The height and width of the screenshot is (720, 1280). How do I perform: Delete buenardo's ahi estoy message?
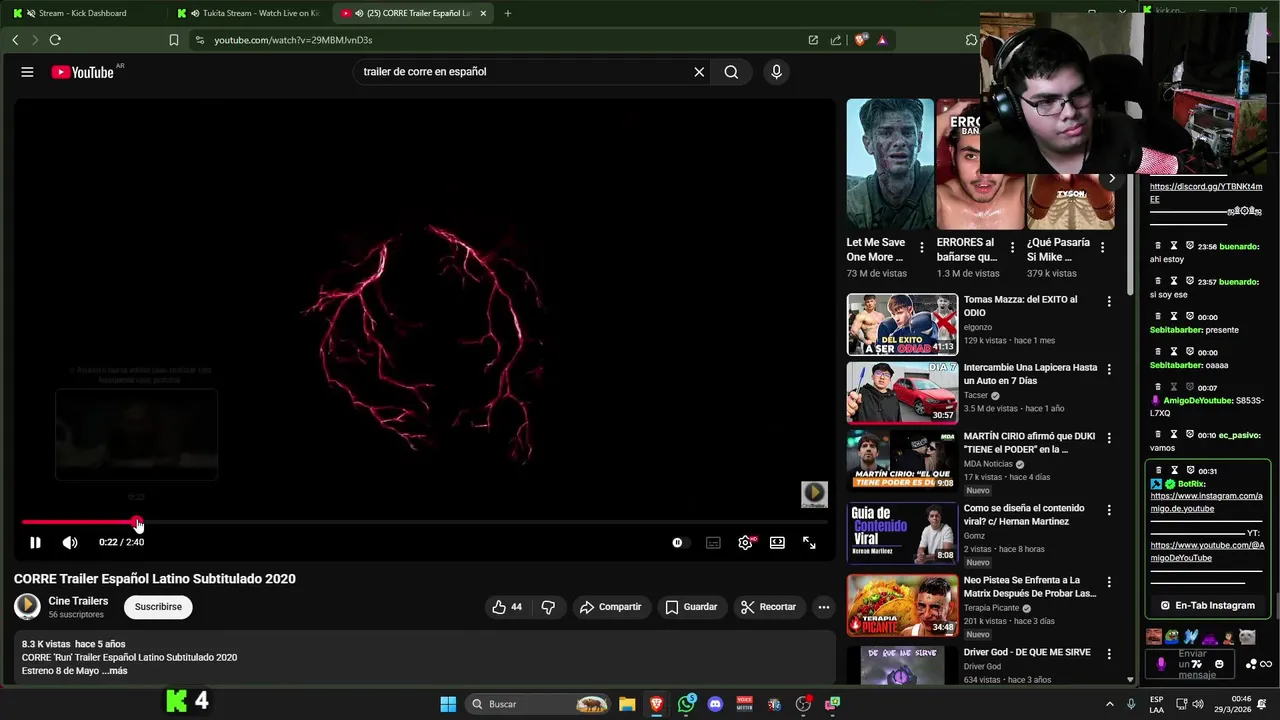point(1158,246)
